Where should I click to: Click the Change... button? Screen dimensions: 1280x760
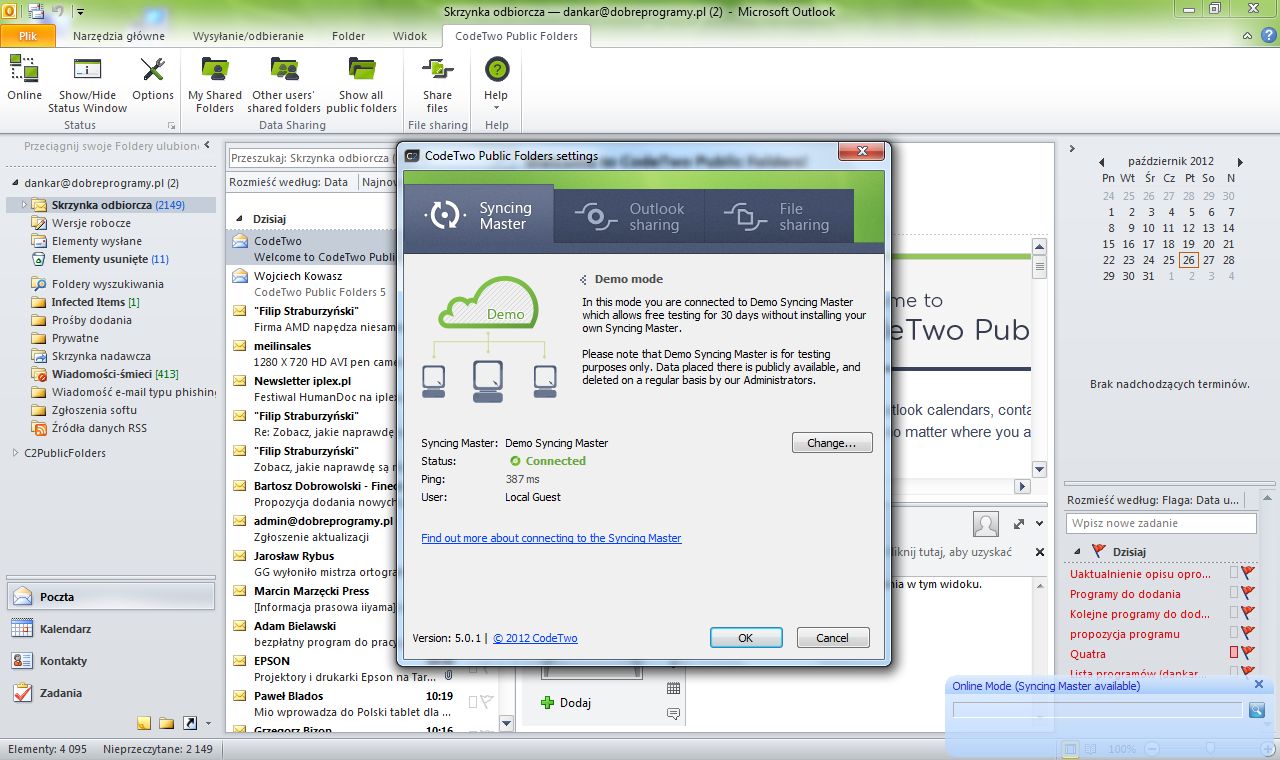832,442
